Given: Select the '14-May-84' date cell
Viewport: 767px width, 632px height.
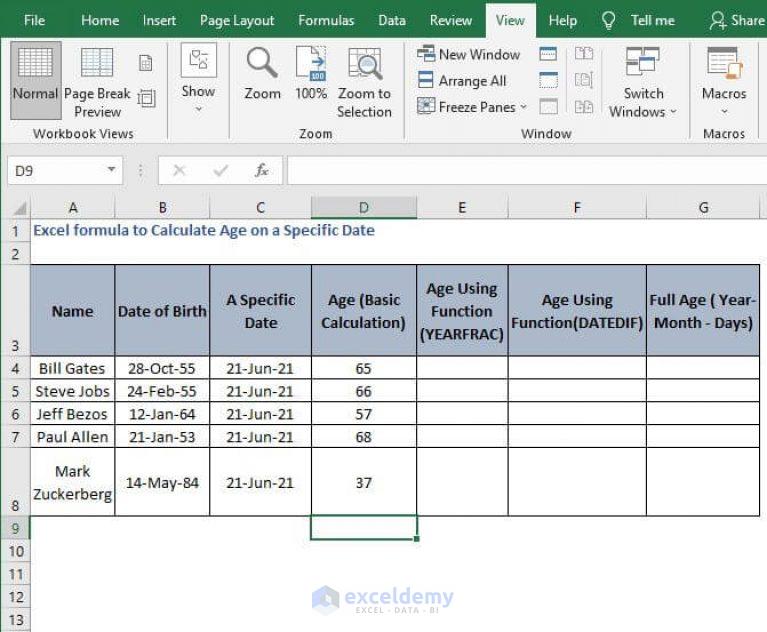Looking at the screenshot, I should 162,482.
